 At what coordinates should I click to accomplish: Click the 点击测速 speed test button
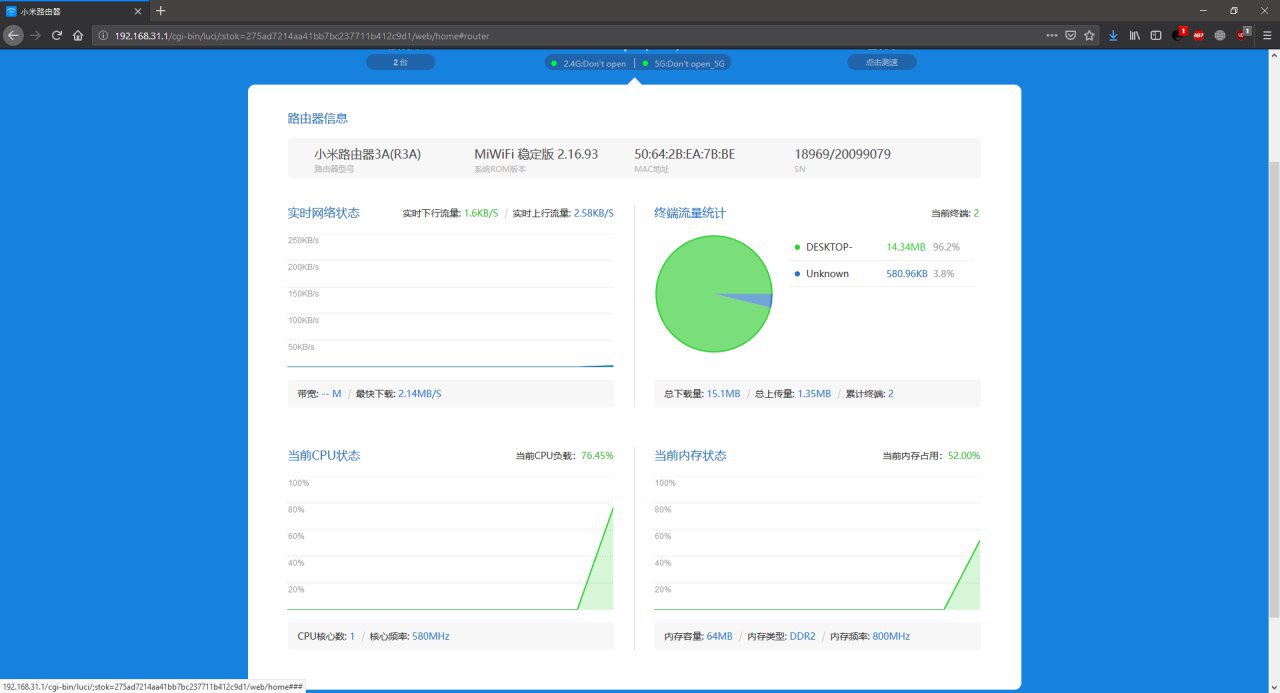pyautogui.click(x=882, y=62)
